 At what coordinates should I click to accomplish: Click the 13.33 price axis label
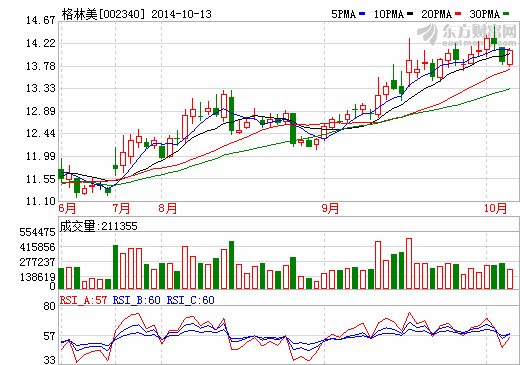[40, 88]
